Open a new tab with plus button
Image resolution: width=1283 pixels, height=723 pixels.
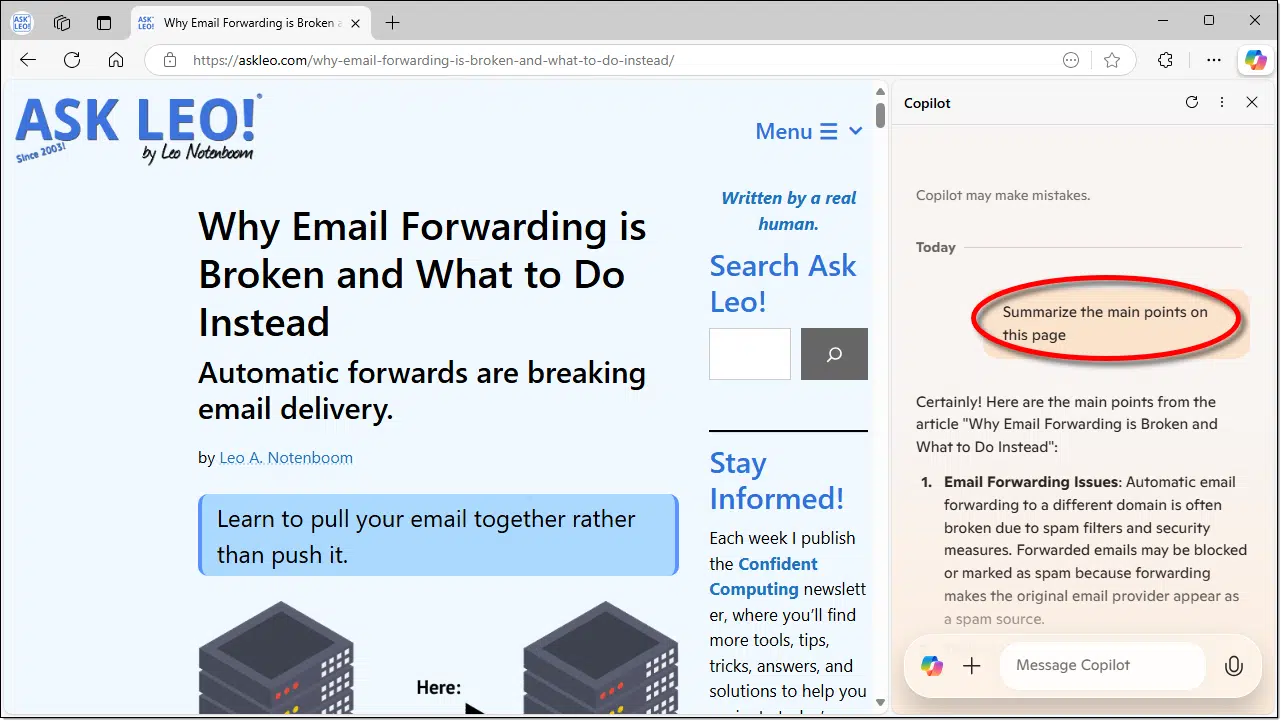[x=393, y=22]
